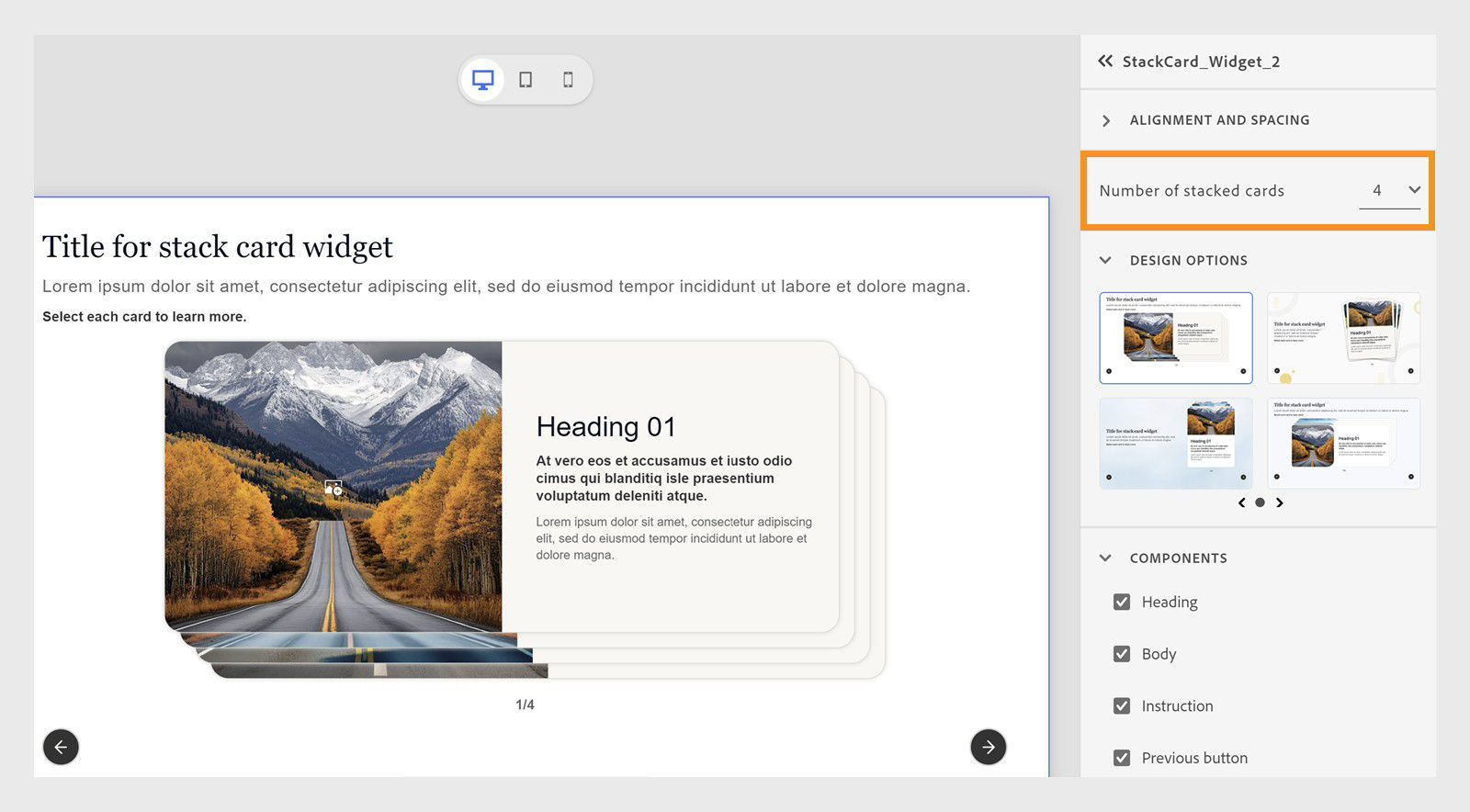Switch to mobile phone preview mode
Screen dimensions: 1470x812
pos(568,80)
